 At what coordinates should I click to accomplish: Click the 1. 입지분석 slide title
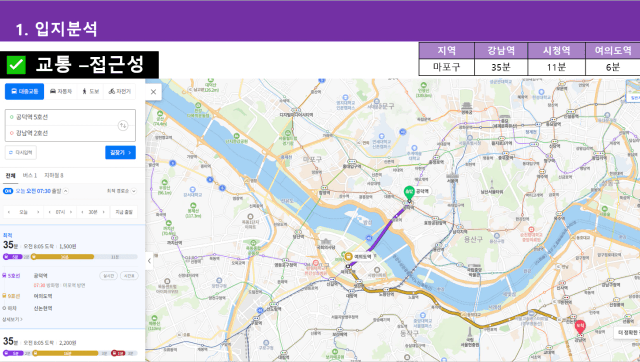pos(56,29)
